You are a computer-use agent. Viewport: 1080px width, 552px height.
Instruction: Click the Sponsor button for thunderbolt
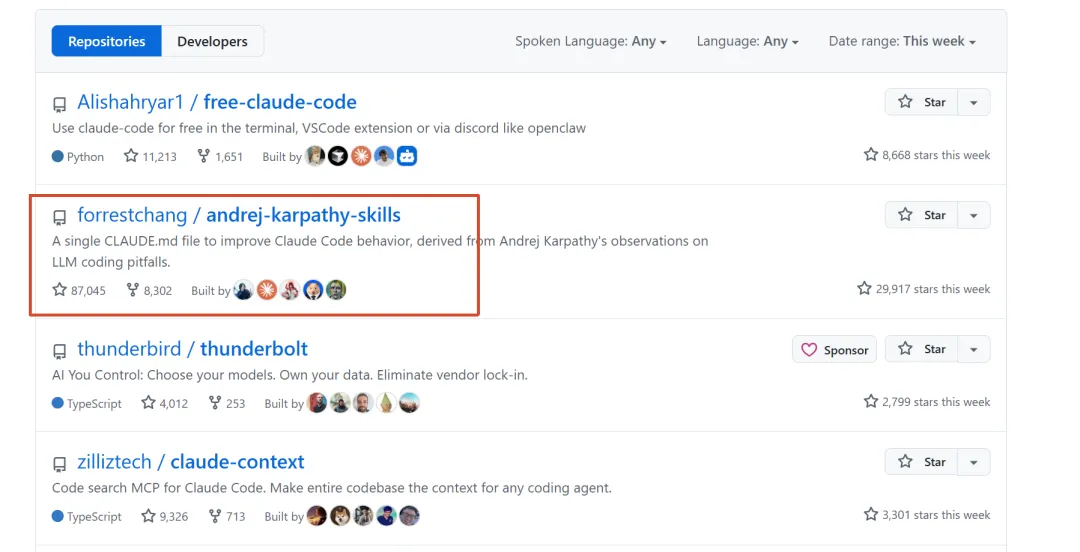[x=834, y=349]
